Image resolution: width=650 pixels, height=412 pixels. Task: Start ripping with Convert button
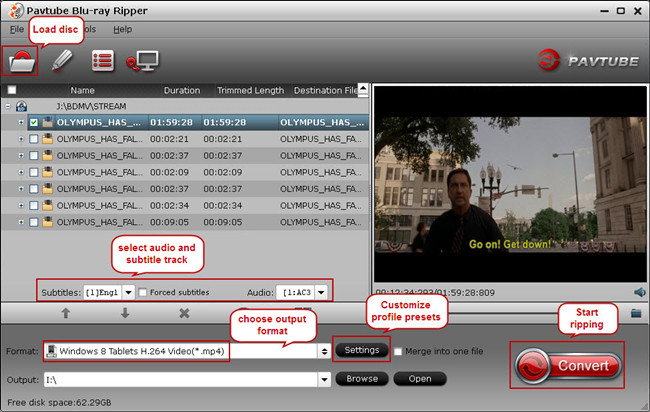tap(568, 366)
